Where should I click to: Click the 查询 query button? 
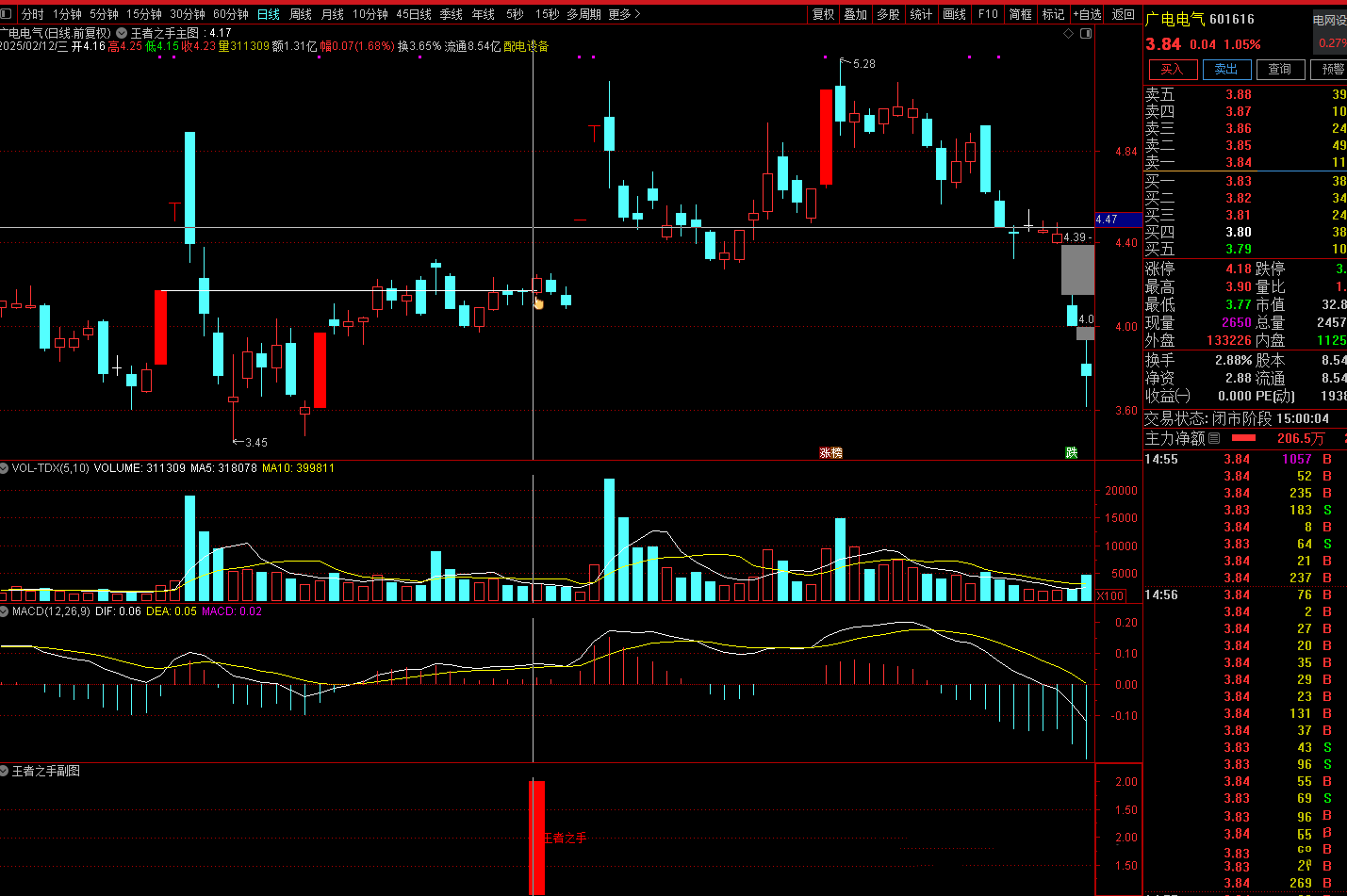[x=1279, y=70]
